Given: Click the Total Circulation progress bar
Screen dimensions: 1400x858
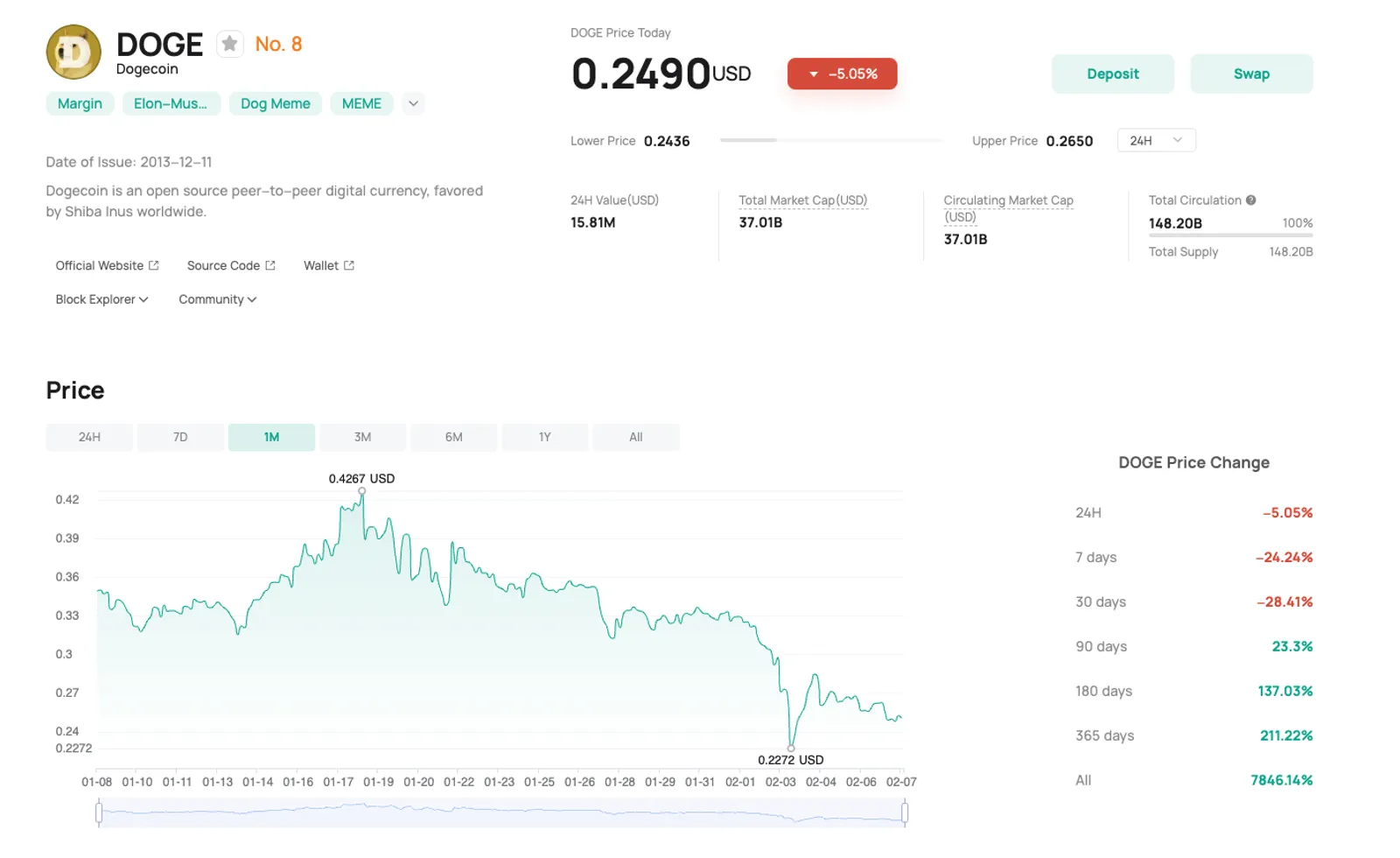Looking at the screenshot, I should tap(1230, 235).
